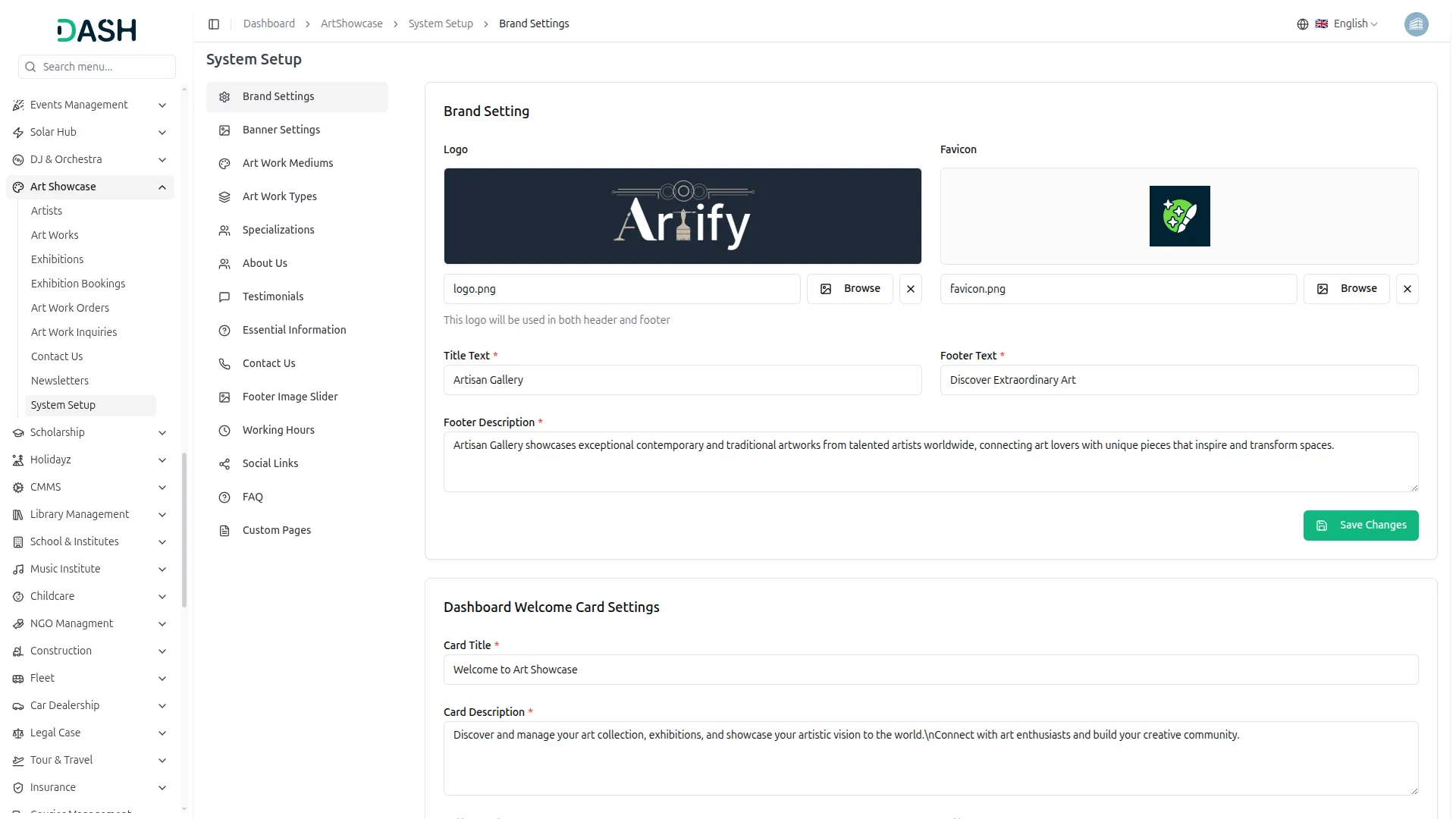Browse for a new logo file
The width and height of the screenshot is (1456, 819).
point(849,289)
